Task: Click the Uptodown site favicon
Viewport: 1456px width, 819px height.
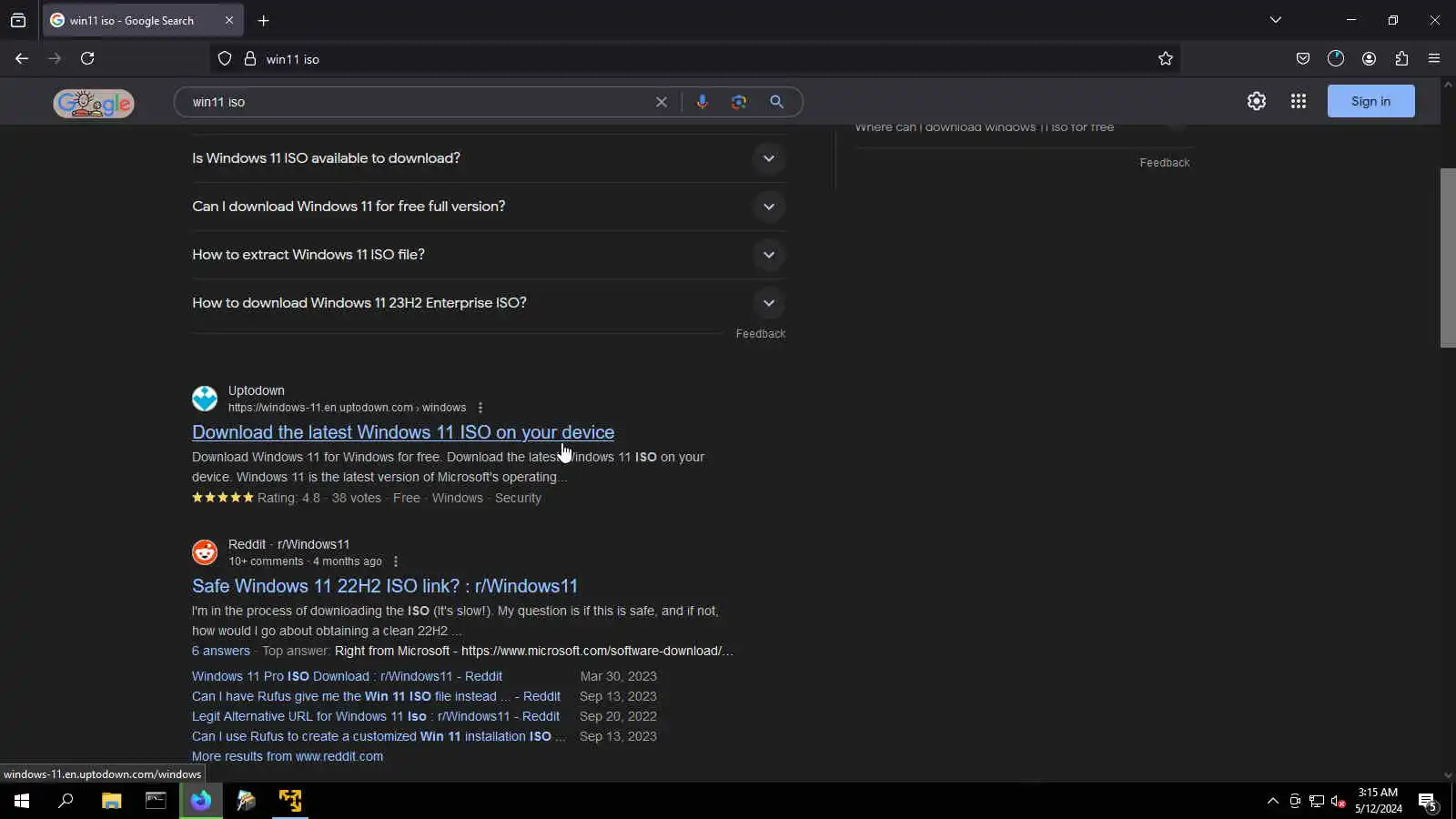Action: [205, 399]
